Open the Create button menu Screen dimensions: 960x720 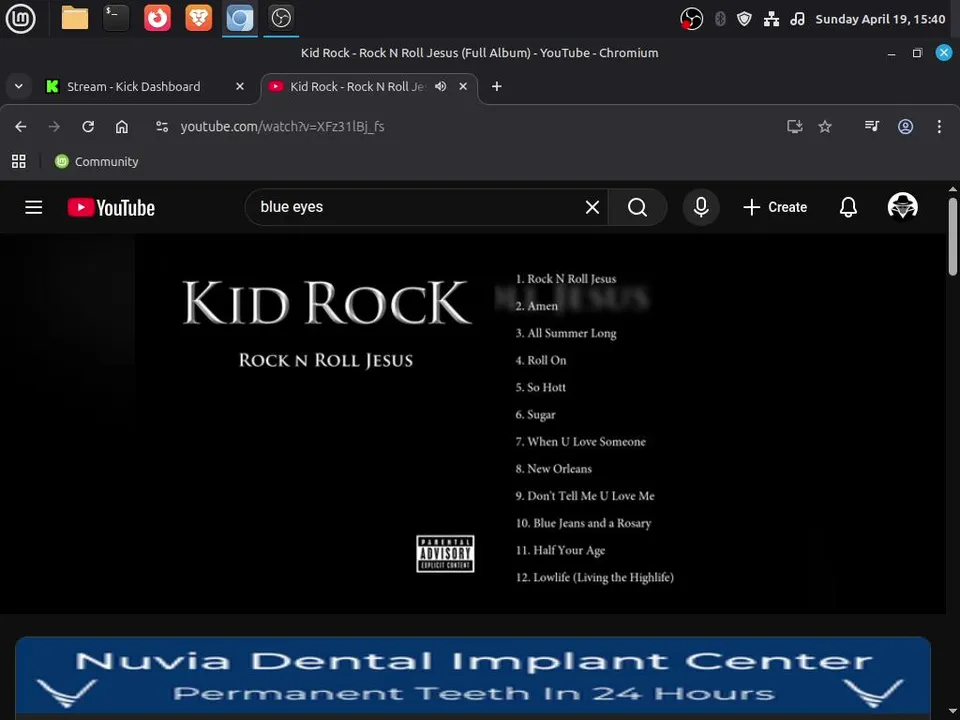(775, 208)
